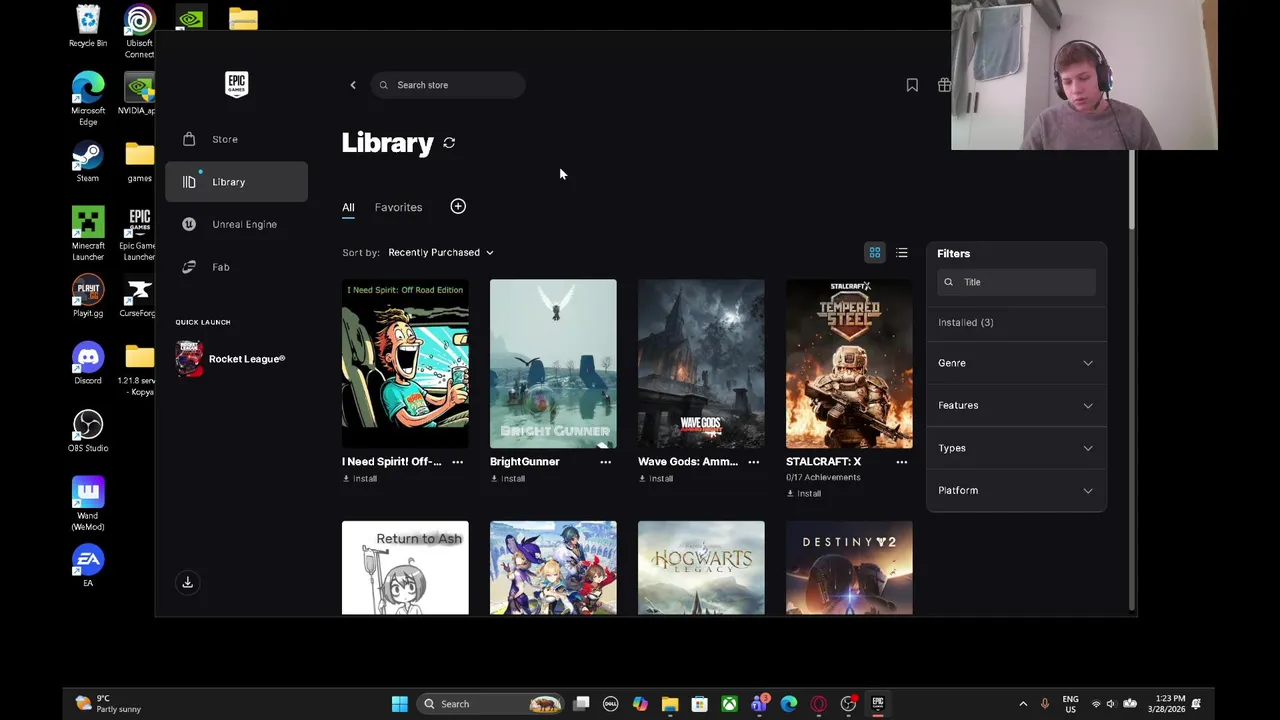Open Unreal Engine section in sidebar
The width and height of the screenshot is (1280, 720).
237,224
